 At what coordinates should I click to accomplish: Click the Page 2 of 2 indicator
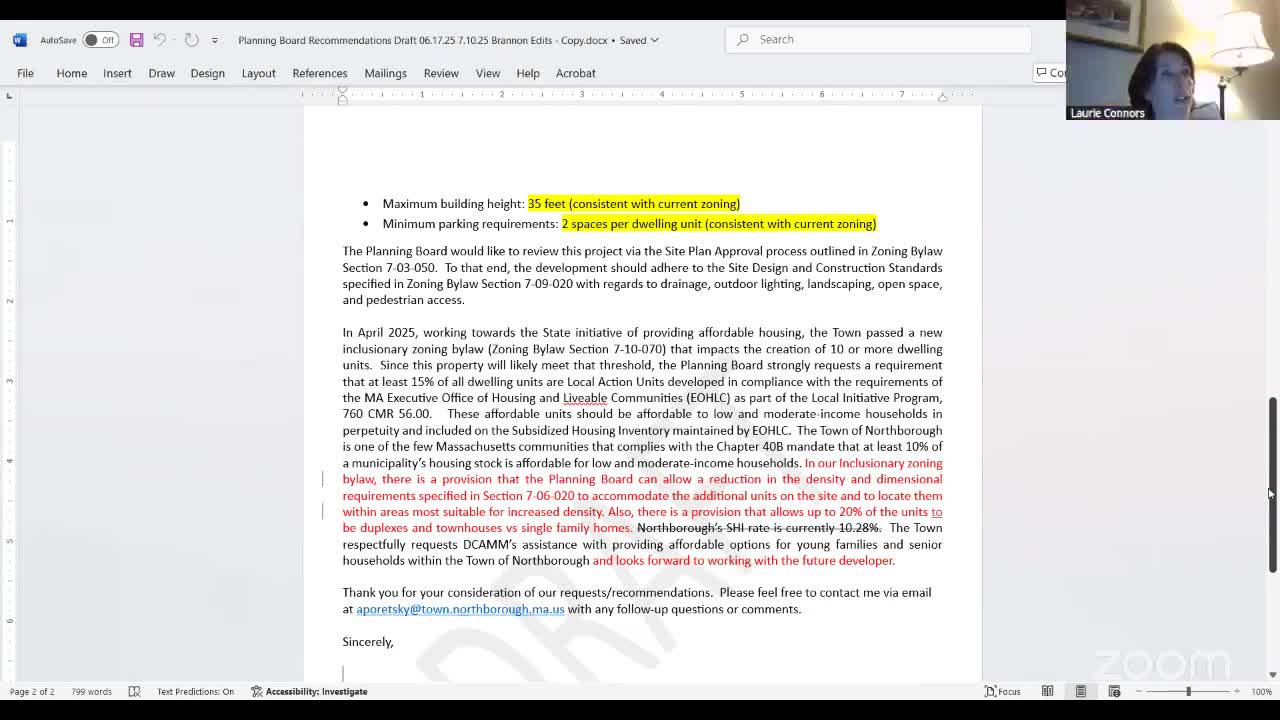[32, 691]
